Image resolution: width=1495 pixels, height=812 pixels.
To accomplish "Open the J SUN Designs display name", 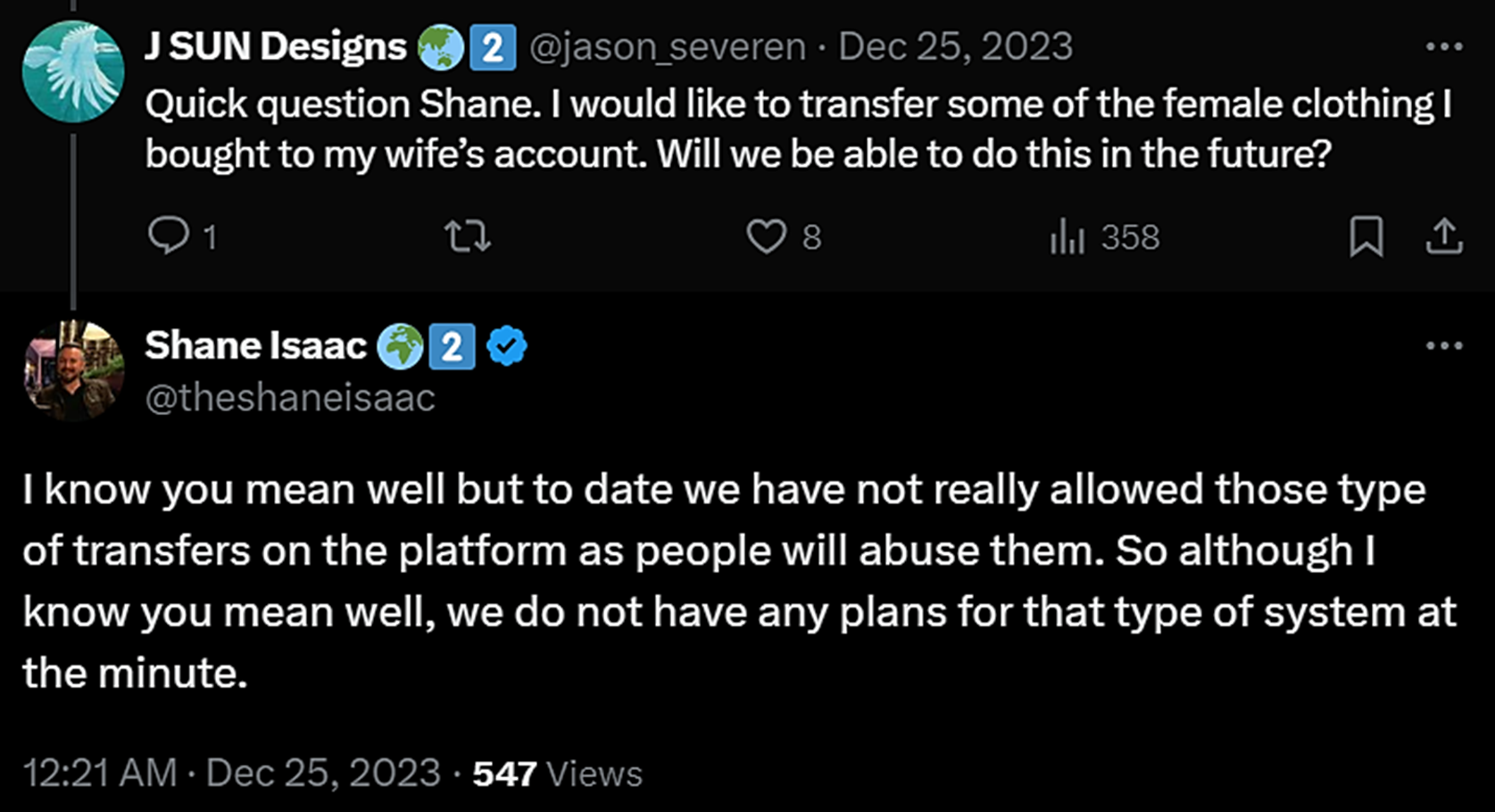I will 276,46.
